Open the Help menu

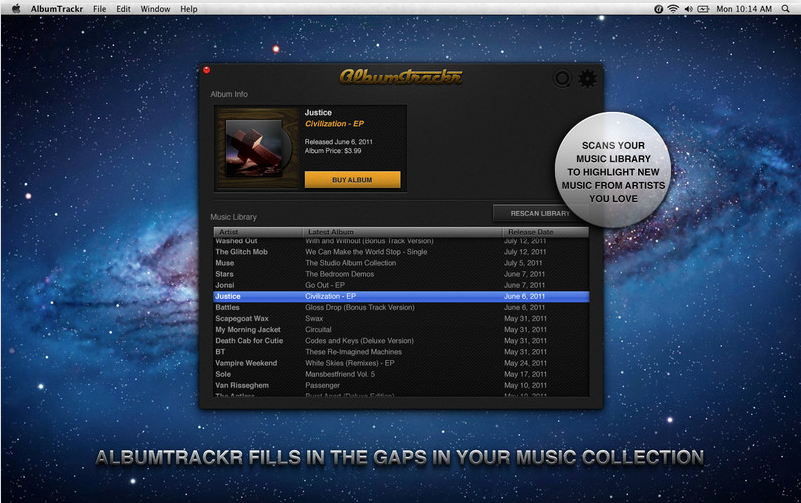coord(189,9)
